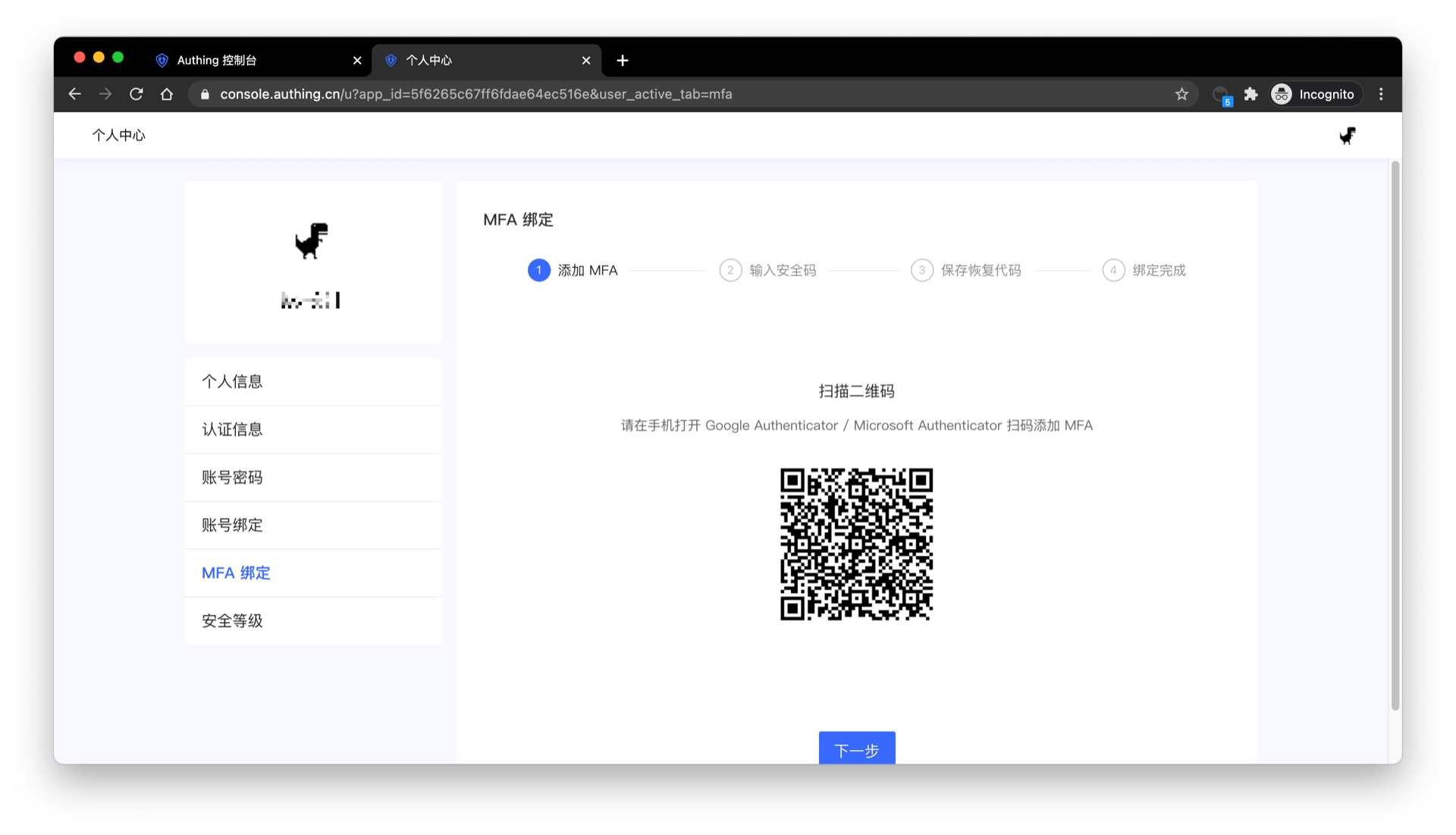Click the dinosaur avatar in top-right header

coord(1348,136)
